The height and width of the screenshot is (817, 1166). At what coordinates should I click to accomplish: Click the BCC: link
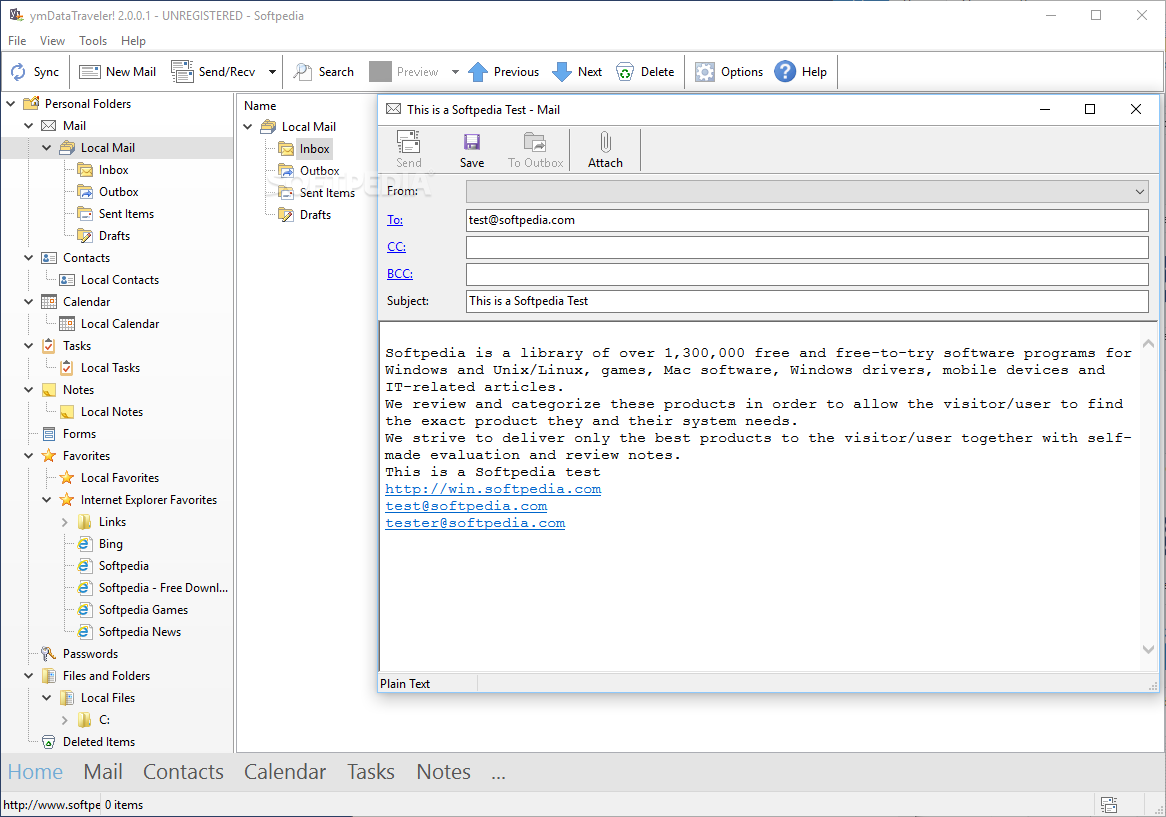[x=399, y=274]
